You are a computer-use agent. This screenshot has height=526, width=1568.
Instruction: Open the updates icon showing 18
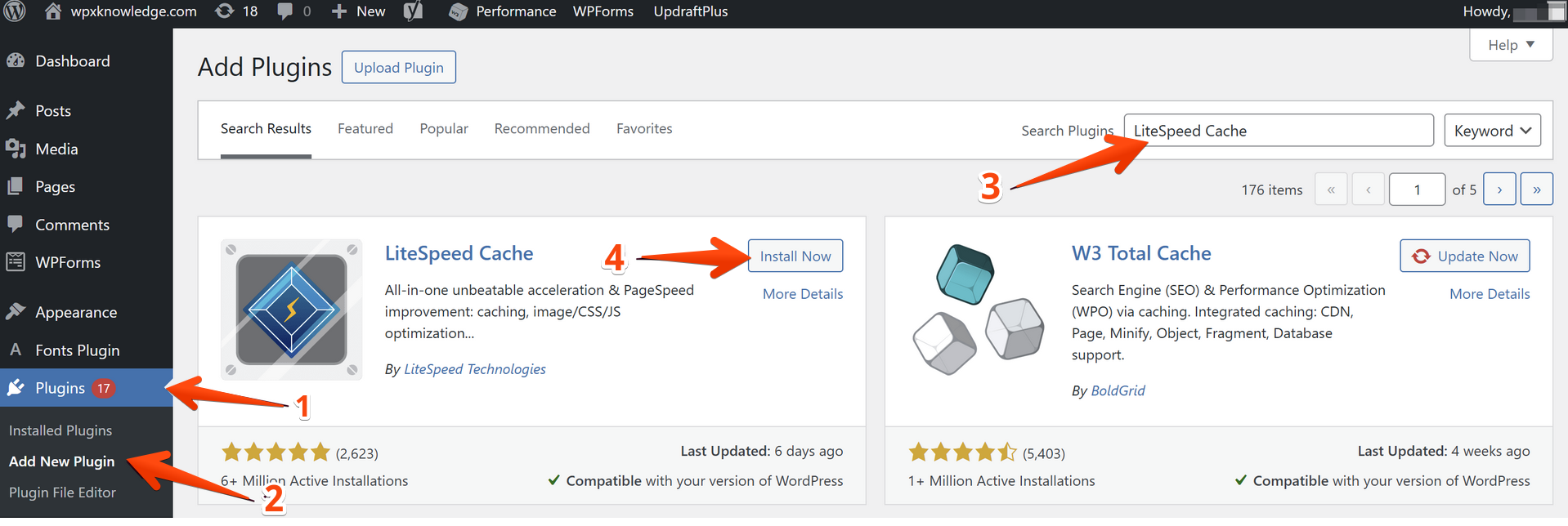(x=235, y=11)
